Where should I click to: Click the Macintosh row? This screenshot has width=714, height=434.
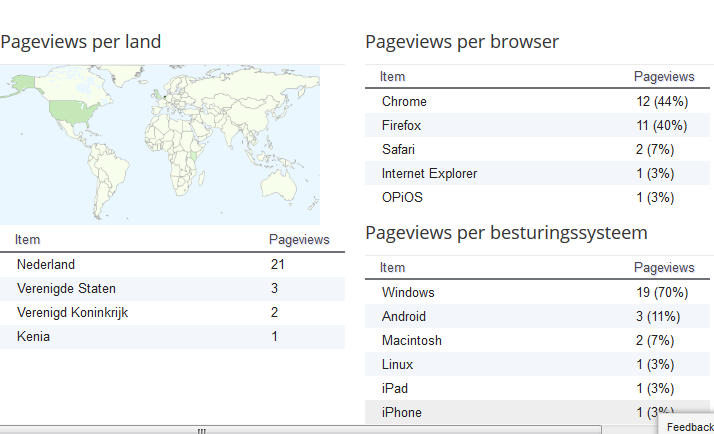point(537,341)
